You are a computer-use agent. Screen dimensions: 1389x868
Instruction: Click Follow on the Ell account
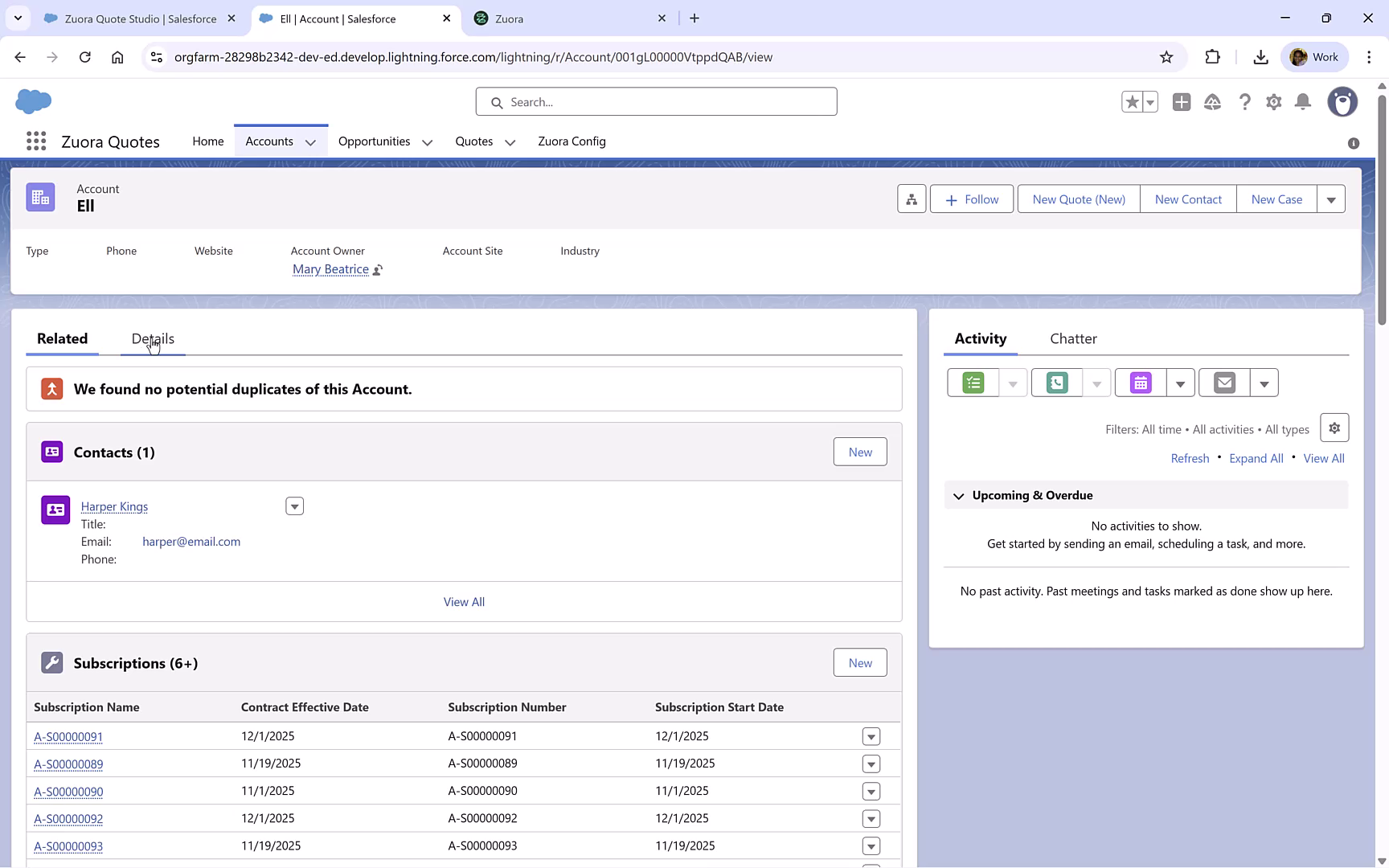(971, 199)
